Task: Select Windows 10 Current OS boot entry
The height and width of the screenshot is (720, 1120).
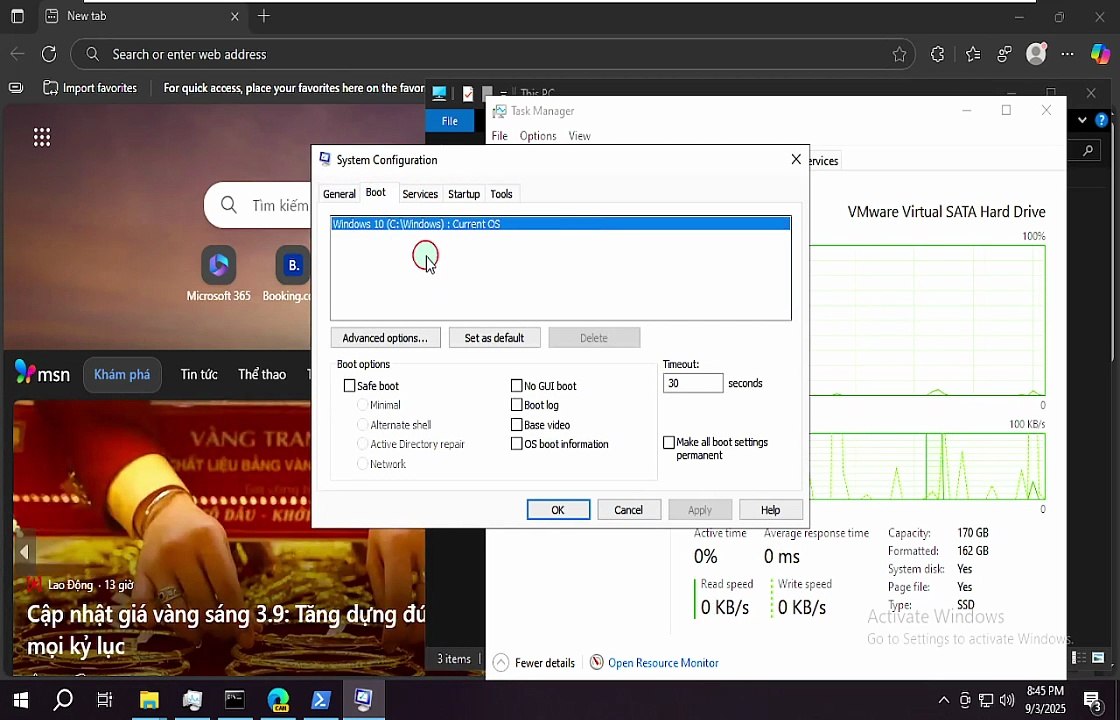Action: (x=561, y=224)
